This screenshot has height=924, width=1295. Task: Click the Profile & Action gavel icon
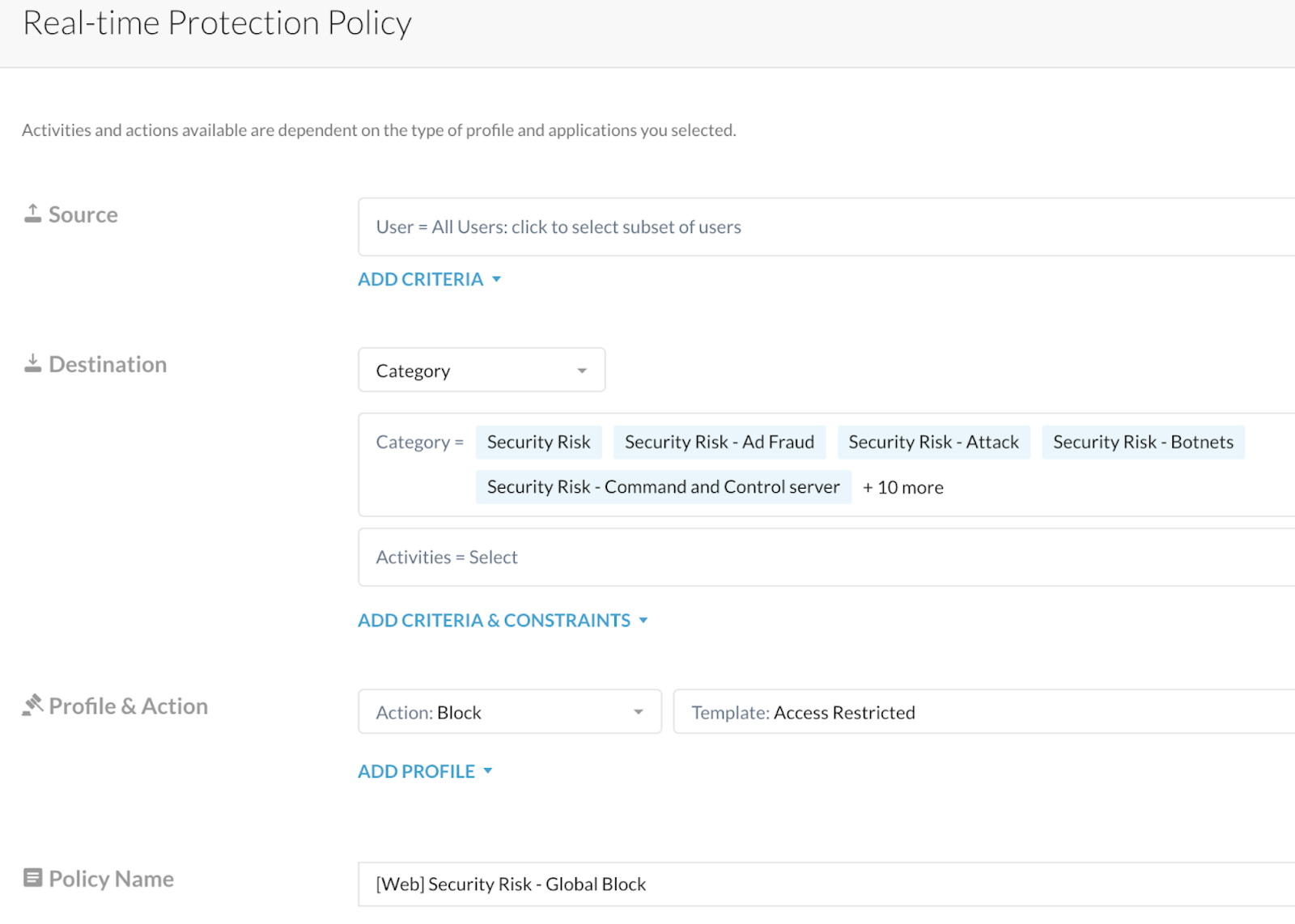(32, 705)
